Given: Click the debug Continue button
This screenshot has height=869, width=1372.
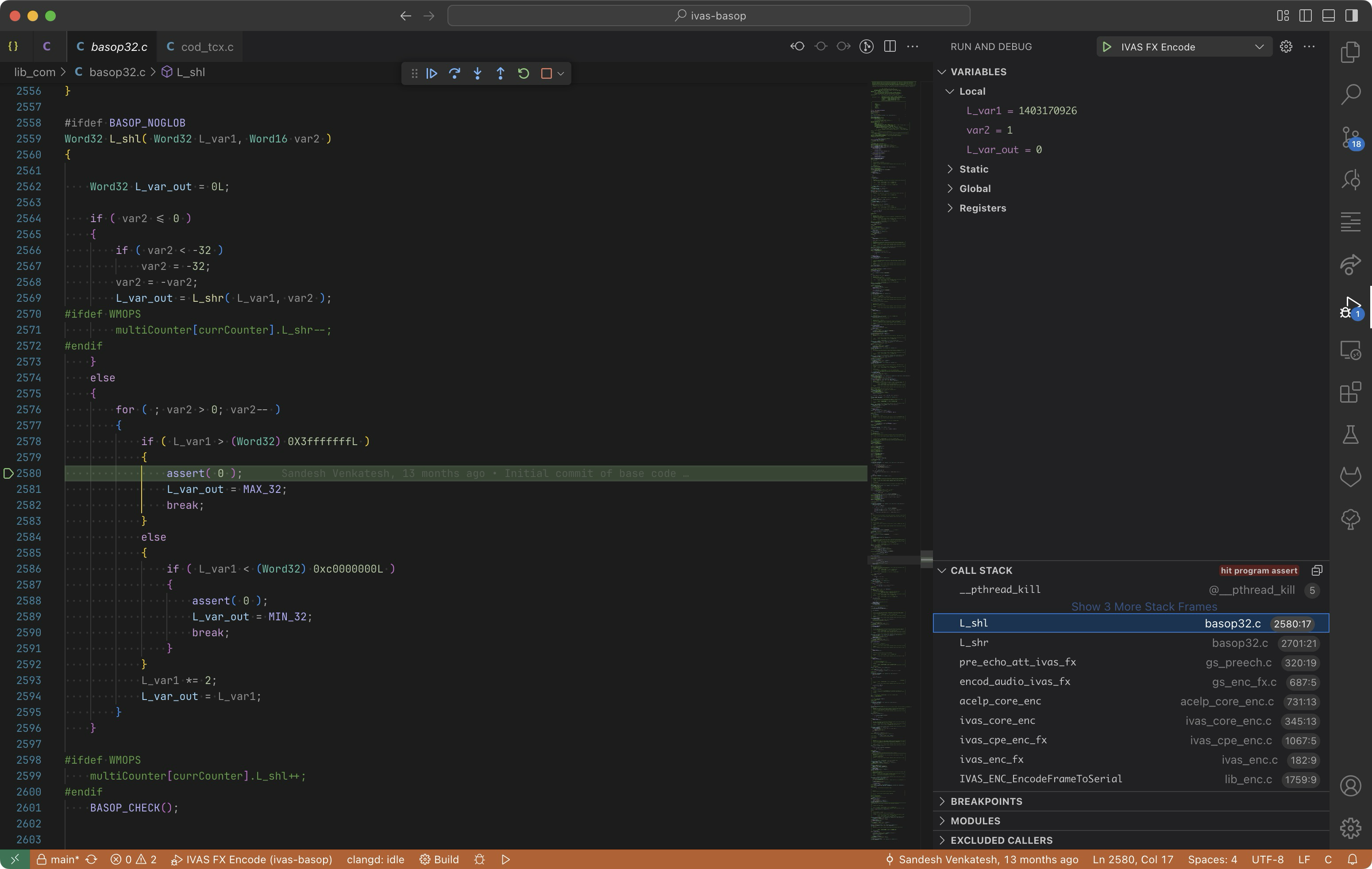Looking at the screenshot, I should pos(432,73).
